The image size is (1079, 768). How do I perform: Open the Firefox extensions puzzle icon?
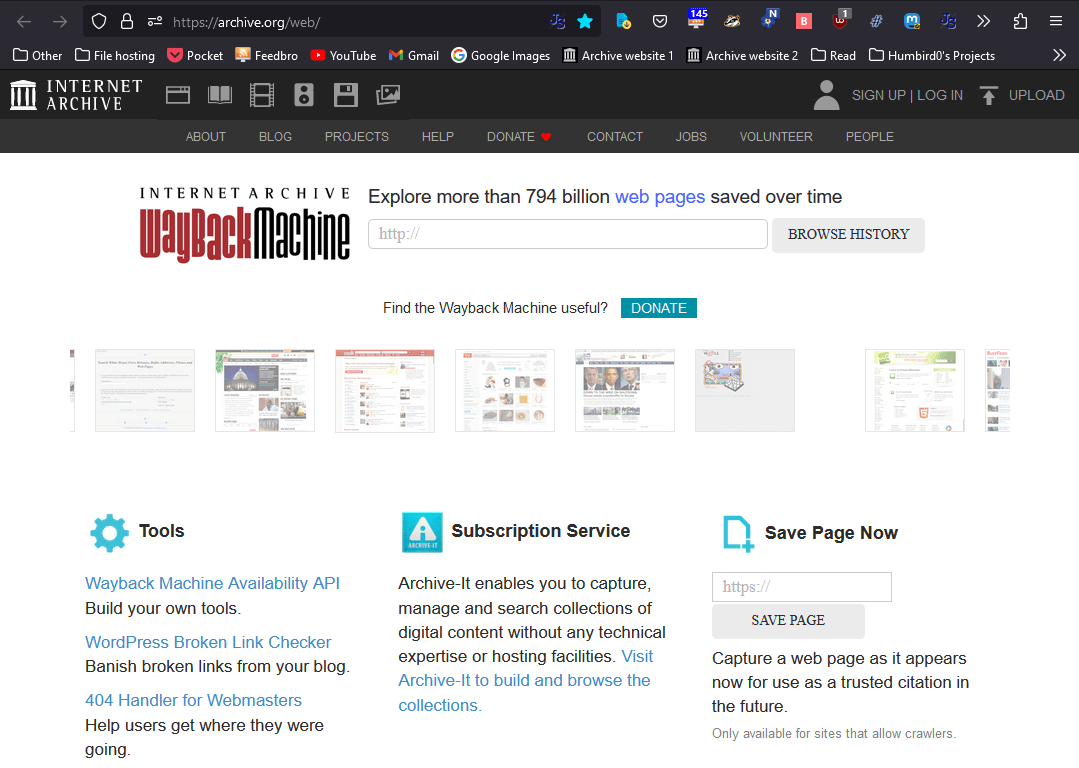pyautogui.click(x=1020, y=21)
